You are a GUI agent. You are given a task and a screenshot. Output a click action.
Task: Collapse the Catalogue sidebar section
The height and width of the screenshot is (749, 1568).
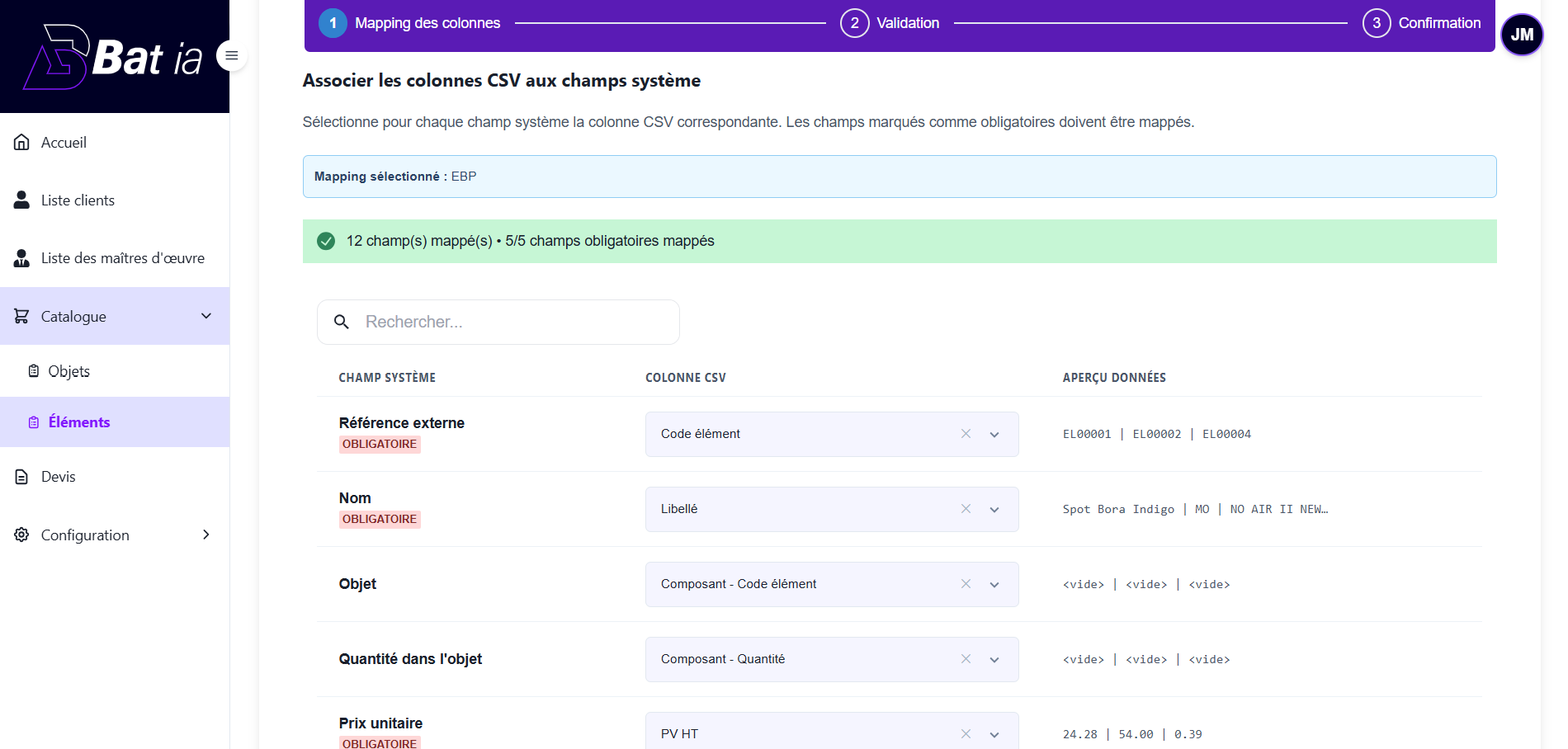pos(205,316)
